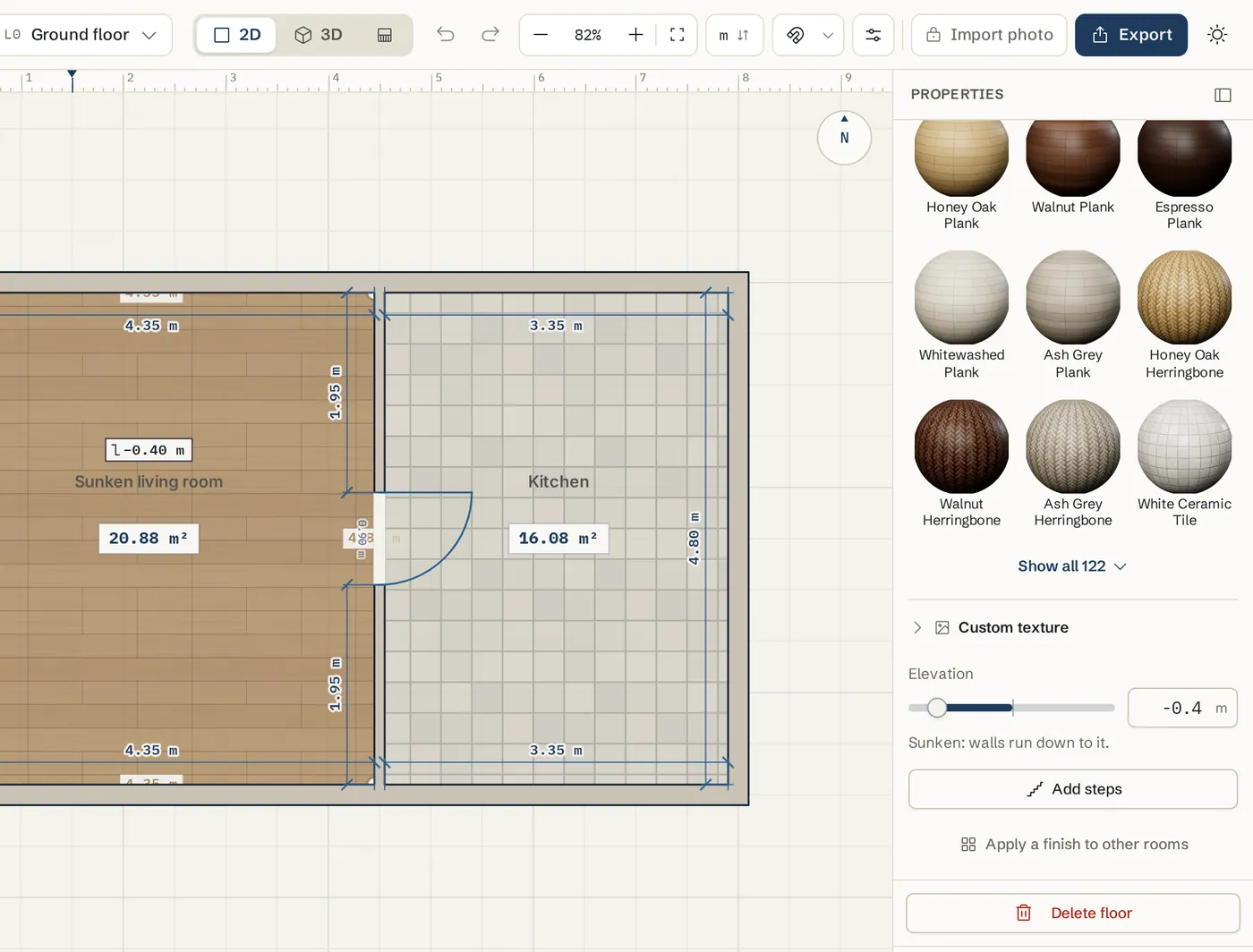
Task: Apply Ash Grey Herringbone material
Action: pos(1073,463)
